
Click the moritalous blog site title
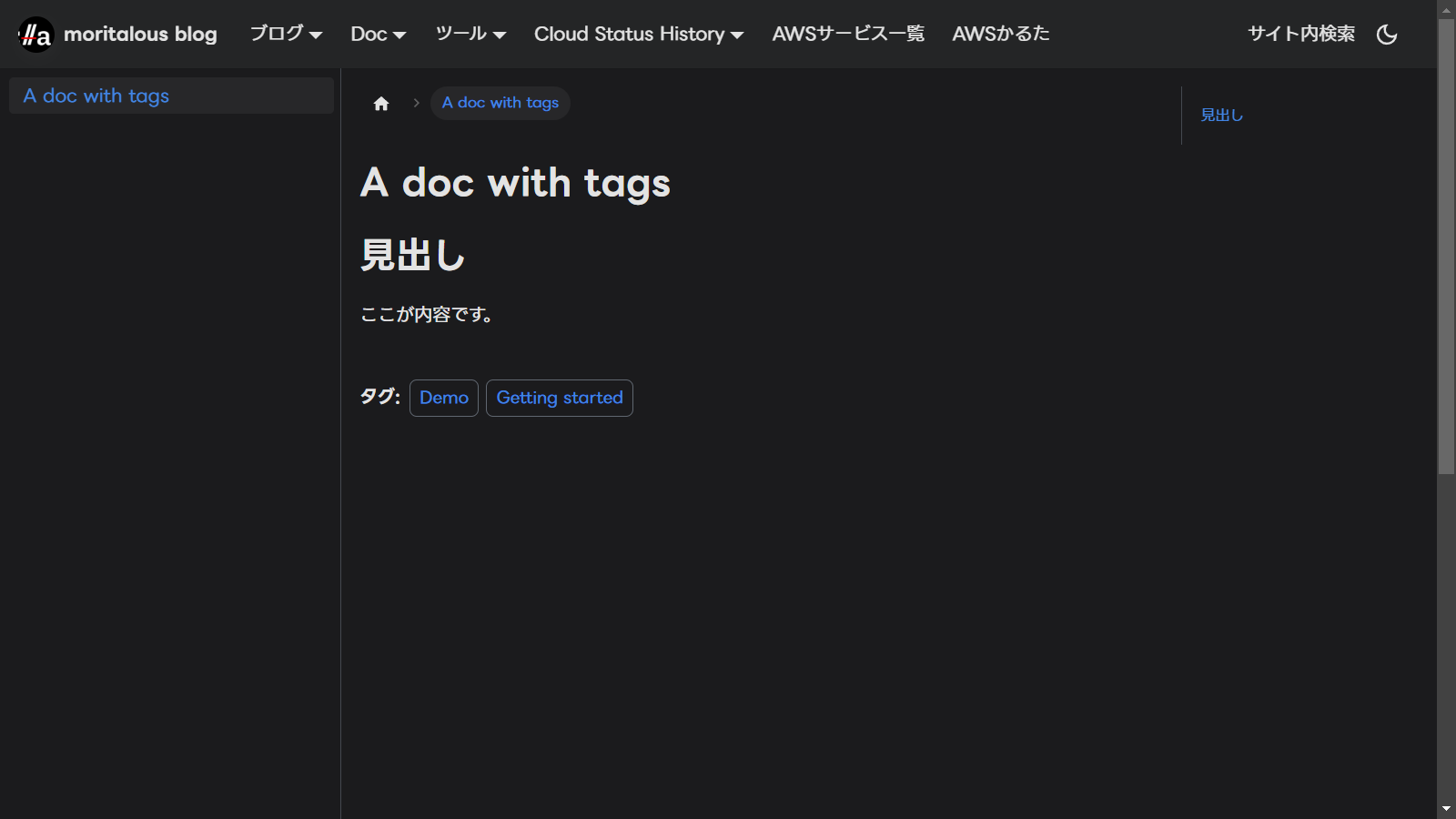click(140, 35)
